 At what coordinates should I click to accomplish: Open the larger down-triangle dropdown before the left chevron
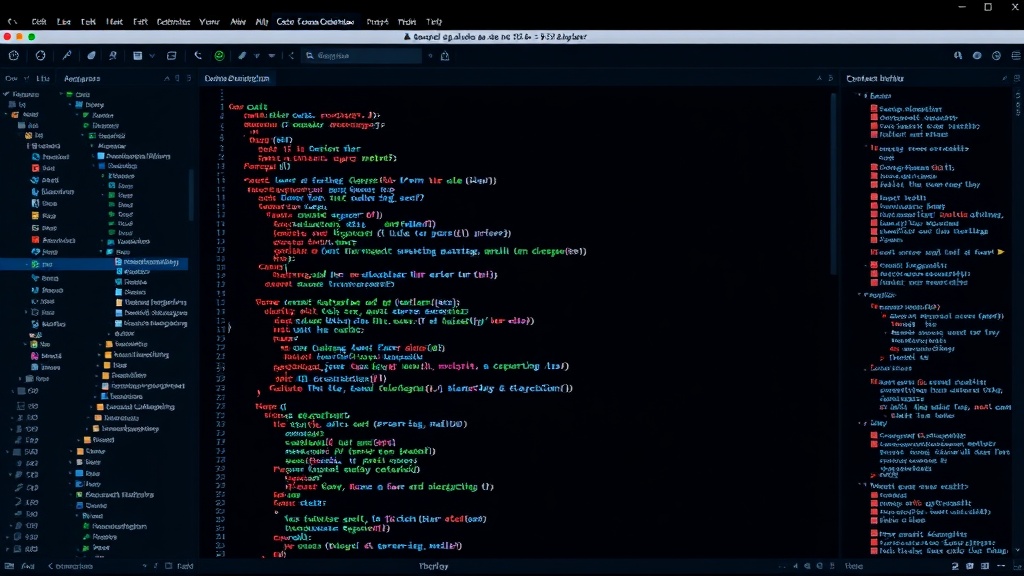272,56
